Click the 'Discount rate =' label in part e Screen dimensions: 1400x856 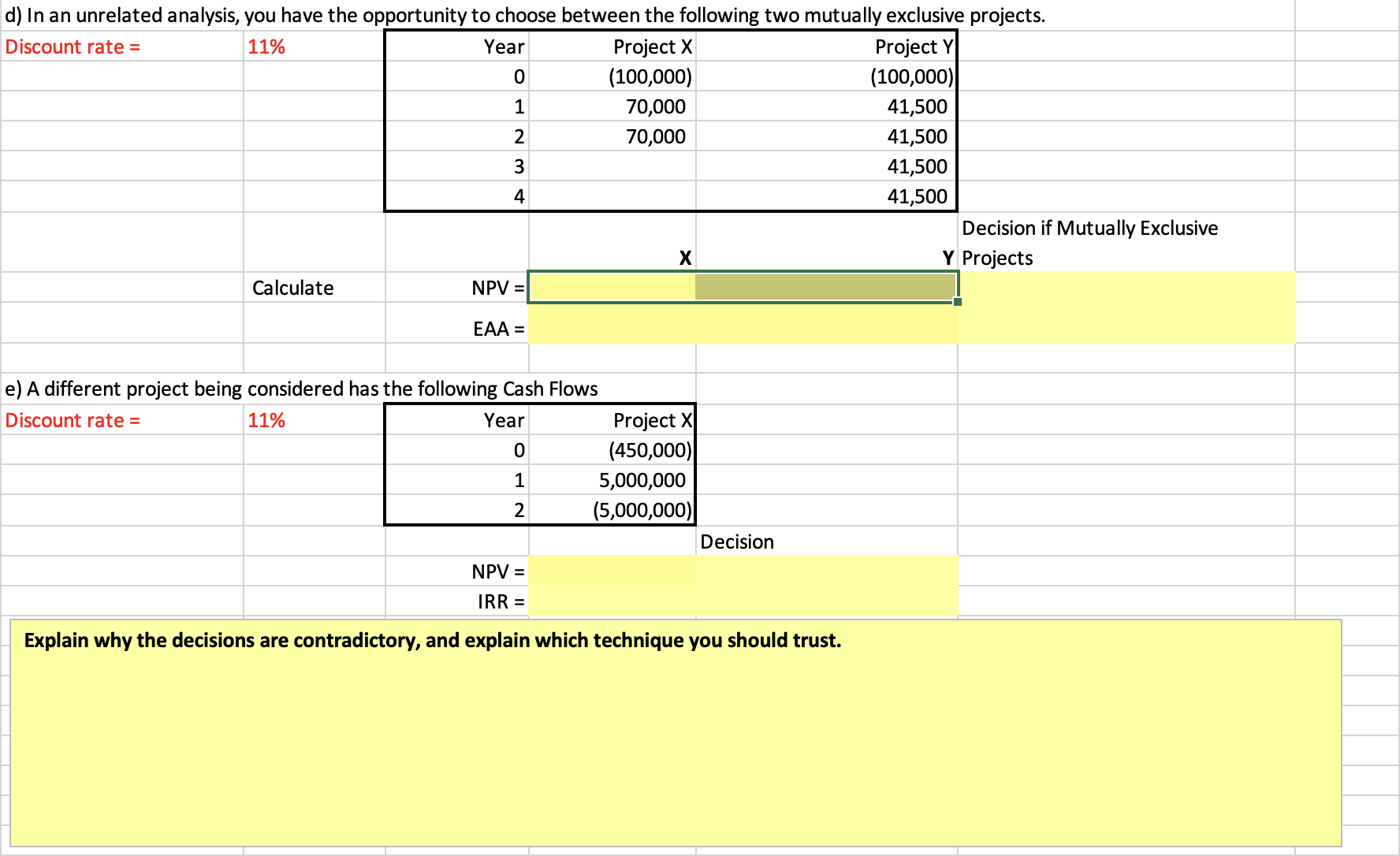pyautogui.click(x=73, y=420)
